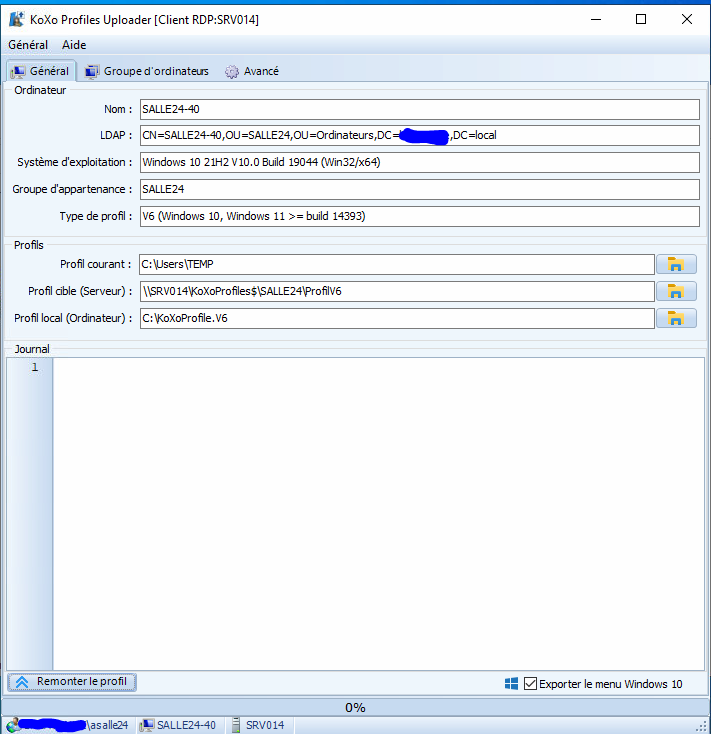This screenshot has width=711, height=734.
Task: Click the Profil cible server path field
Action: coord(397,292)
